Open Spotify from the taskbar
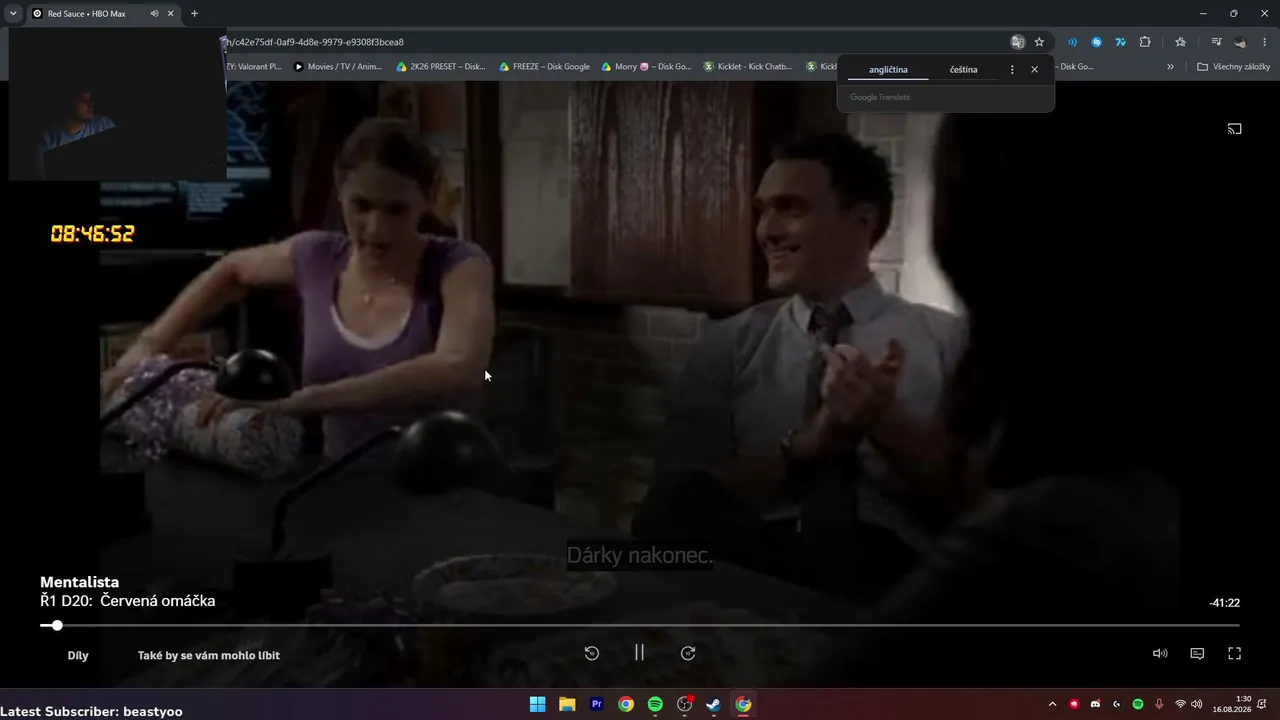1280x720 pixels. pyautogui.click(x=655, y=704)
